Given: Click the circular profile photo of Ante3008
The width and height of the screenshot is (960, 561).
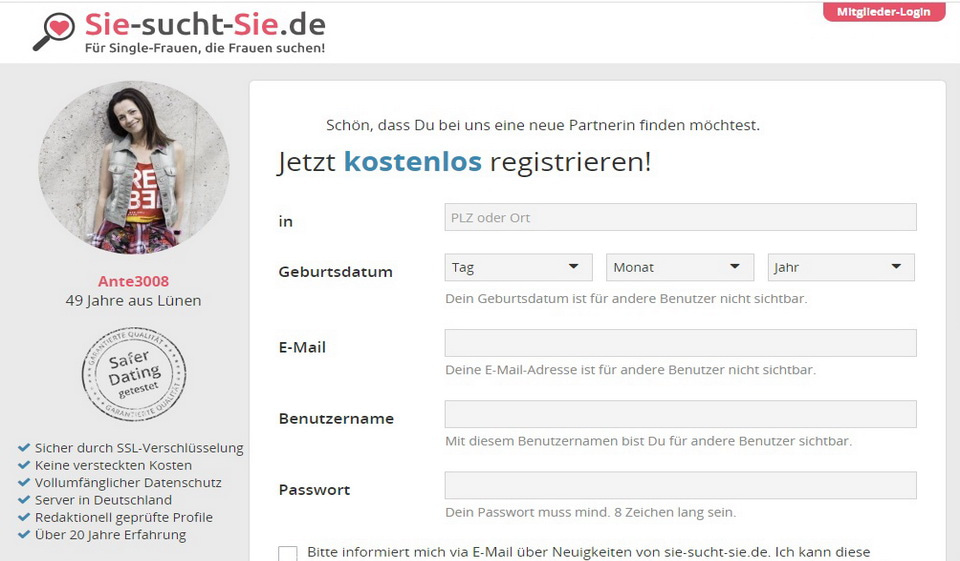Looking at the screenshot, I should [x=133, y=168].
